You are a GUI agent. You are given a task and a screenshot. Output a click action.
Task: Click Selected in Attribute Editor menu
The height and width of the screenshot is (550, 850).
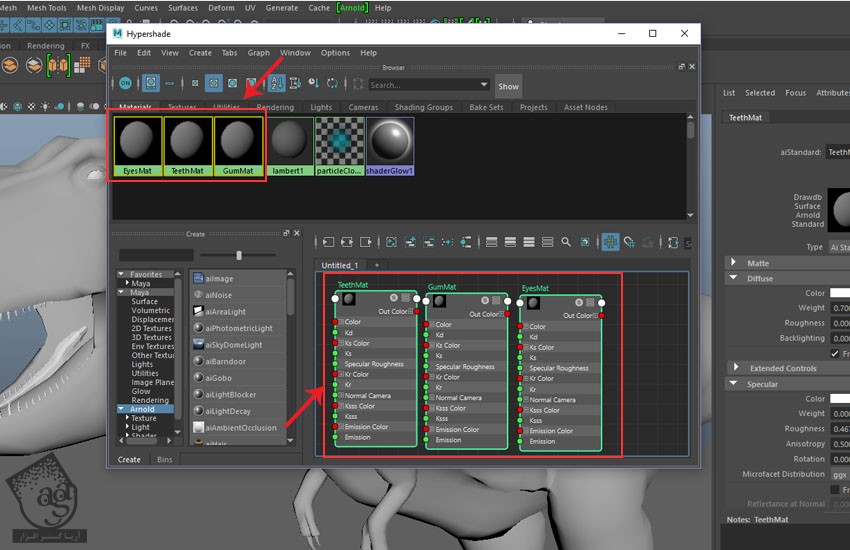tap(759, 93)
